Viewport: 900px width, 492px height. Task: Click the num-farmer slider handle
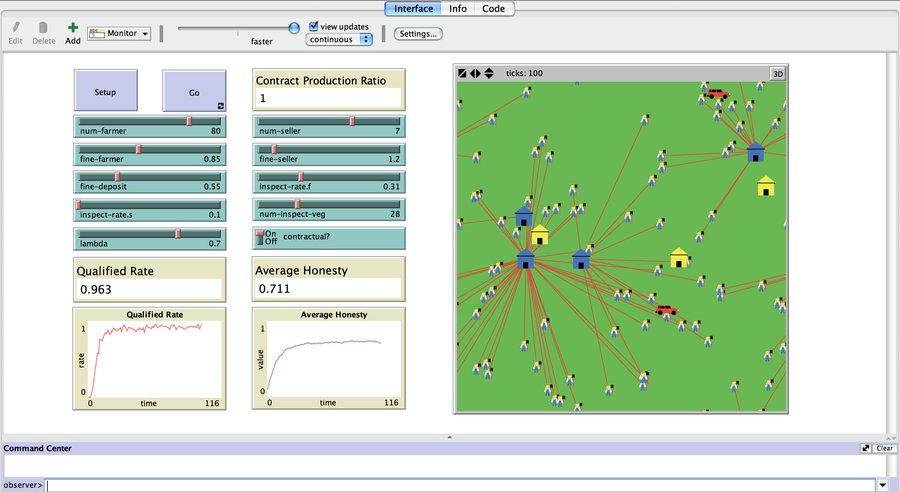(188, 121)
